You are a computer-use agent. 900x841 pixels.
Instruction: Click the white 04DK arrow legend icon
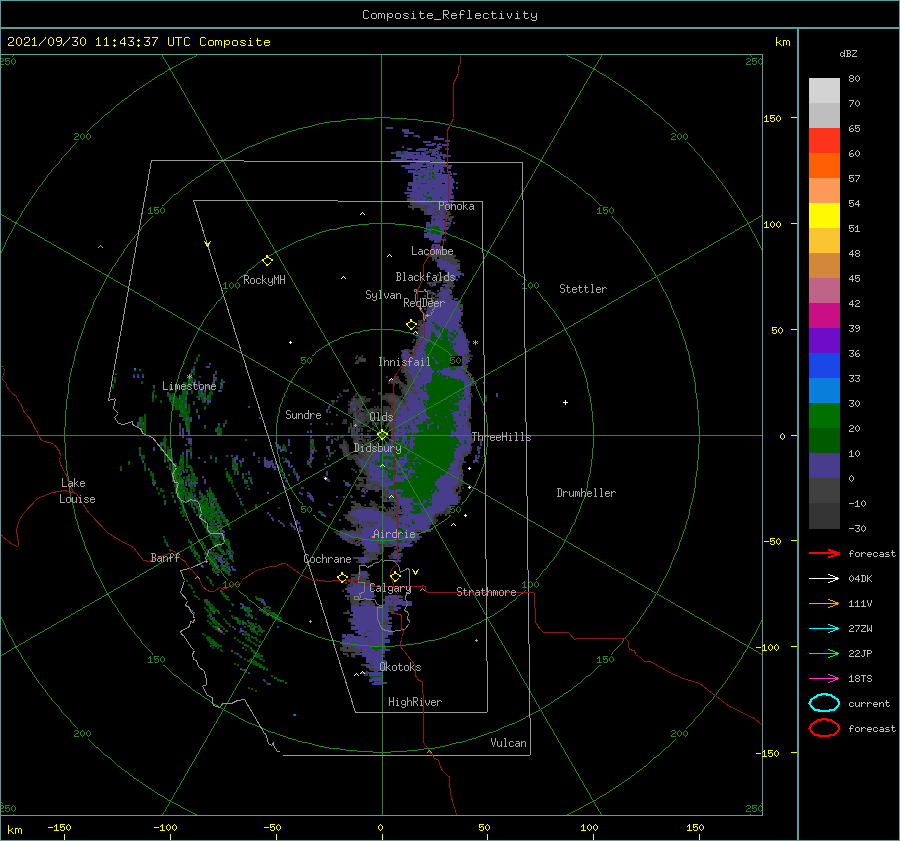(824, 578)
